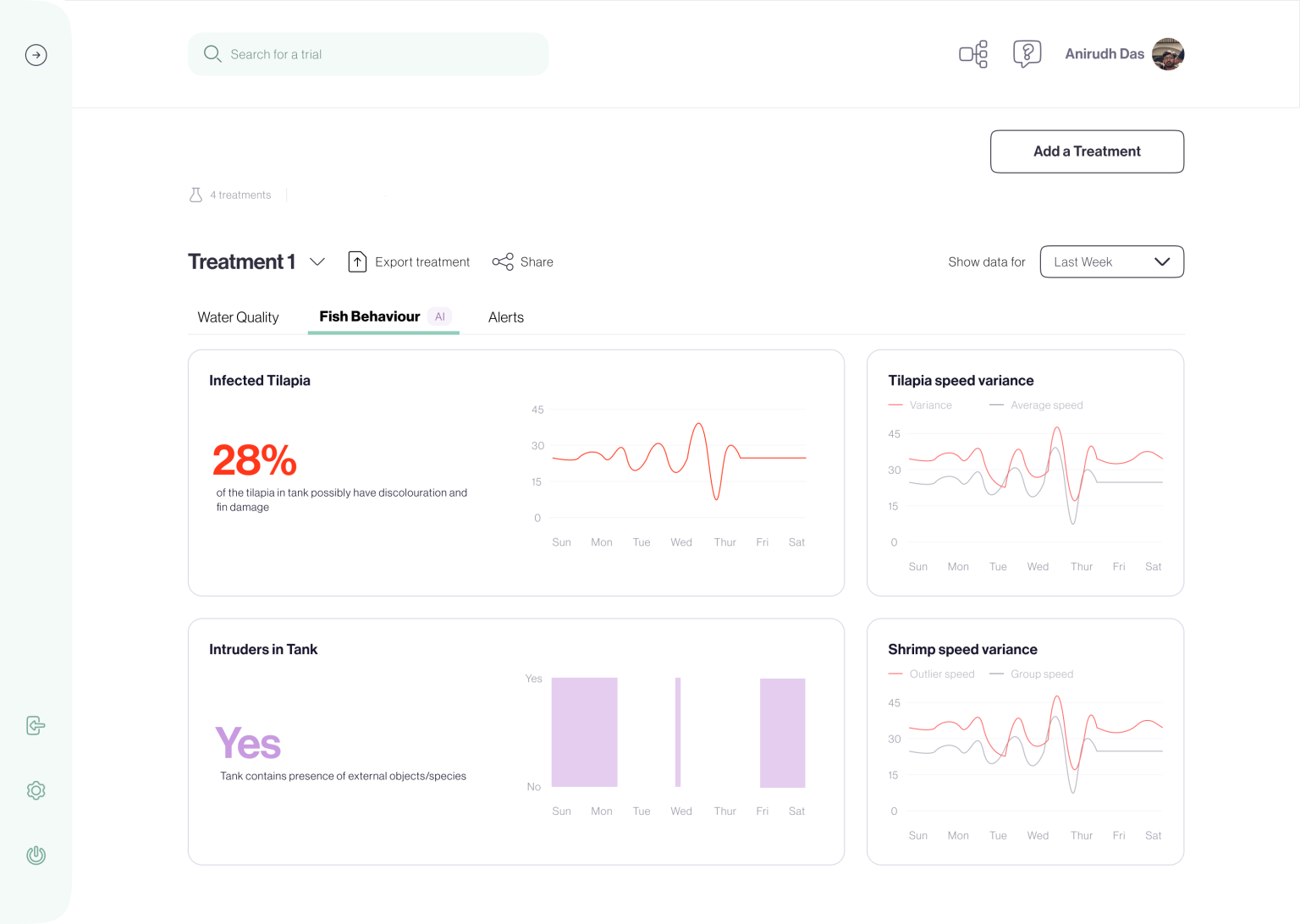Screen dimensions: 1300x924
Task: Click the Sunday-Monday intruder bar in chart
Action: (x=584, y=732)
